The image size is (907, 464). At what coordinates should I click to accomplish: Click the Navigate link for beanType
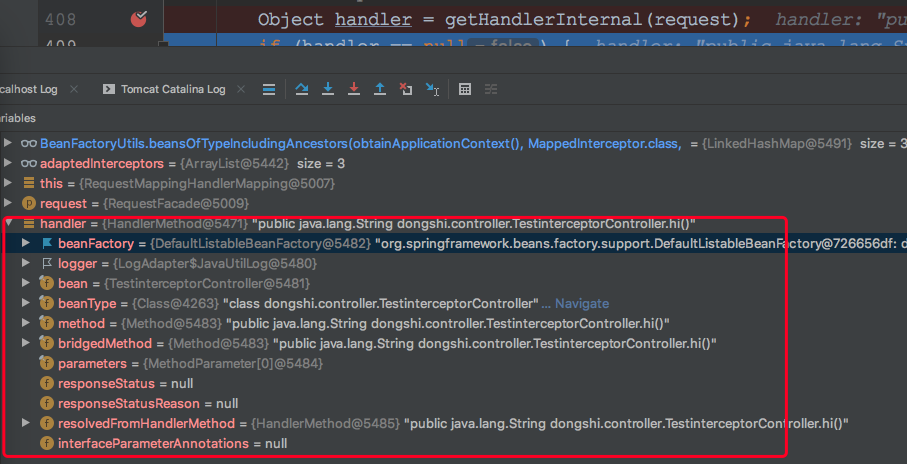pyautogui.click(x=582, y=303)
